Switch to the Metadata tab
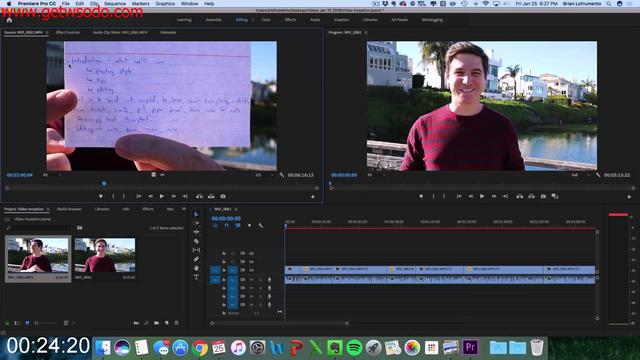The width and height of the screenshot is (640, 360). pyautogui.click(x=168, y=32)
